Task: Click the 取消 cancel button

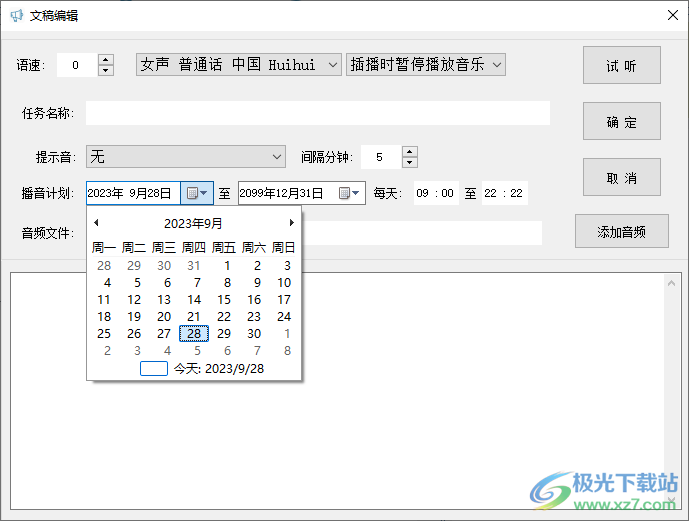Action: pos(622,177)
